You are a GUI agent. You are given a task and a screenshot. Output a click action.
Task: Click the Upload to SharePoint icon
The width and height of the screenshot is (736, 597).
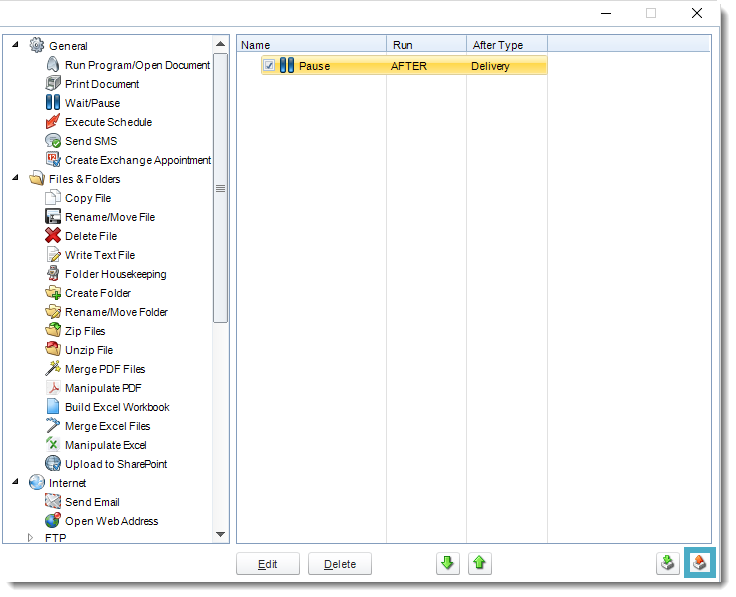(x=53, y=464)
